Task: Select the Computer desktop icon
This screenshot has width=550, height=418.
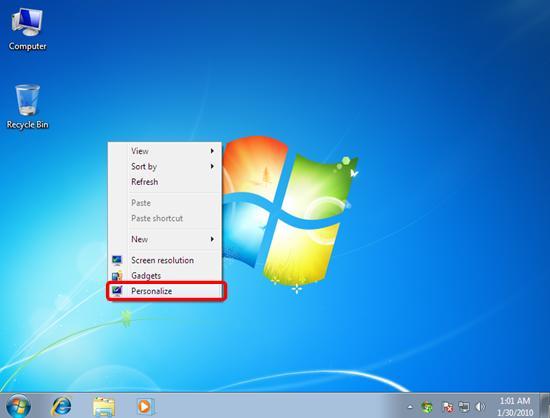Action: (27, 29)
